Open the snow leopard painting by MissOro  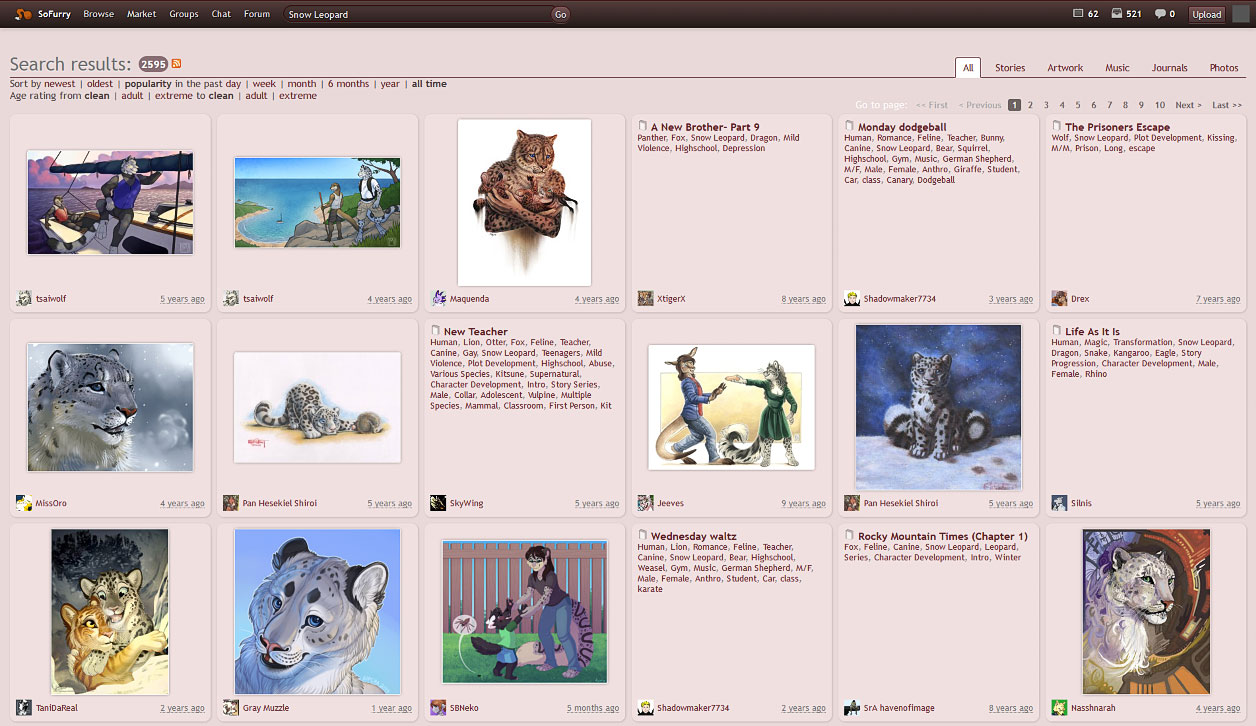tap(110, 407)
